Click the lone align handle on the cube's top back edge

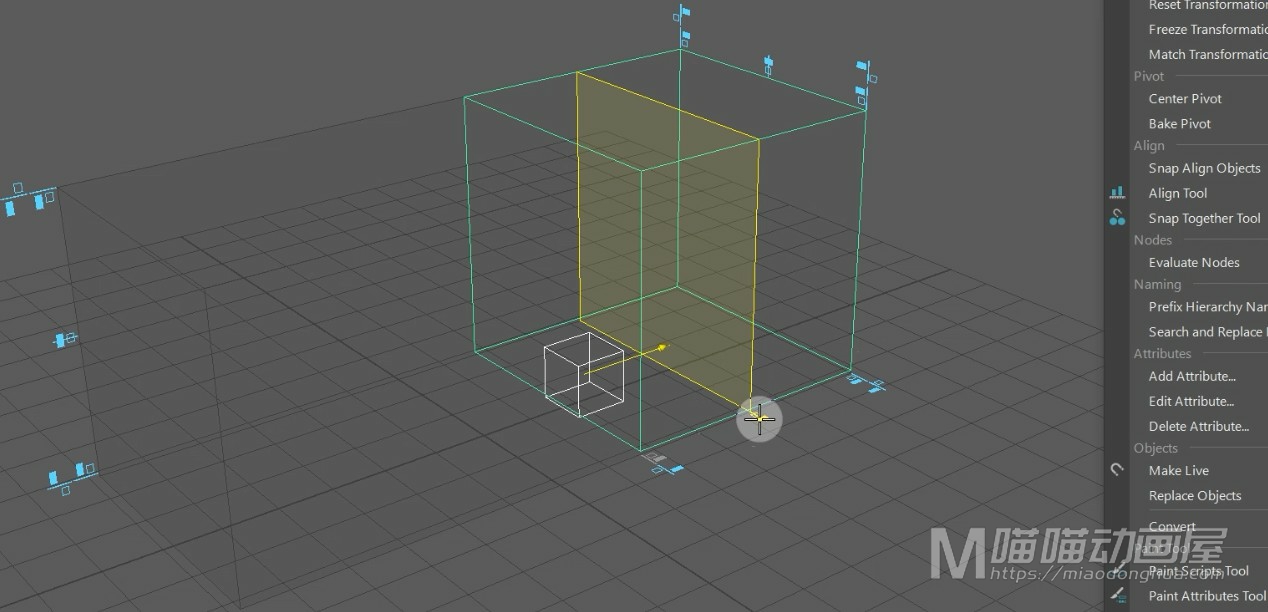click(768, 65)
